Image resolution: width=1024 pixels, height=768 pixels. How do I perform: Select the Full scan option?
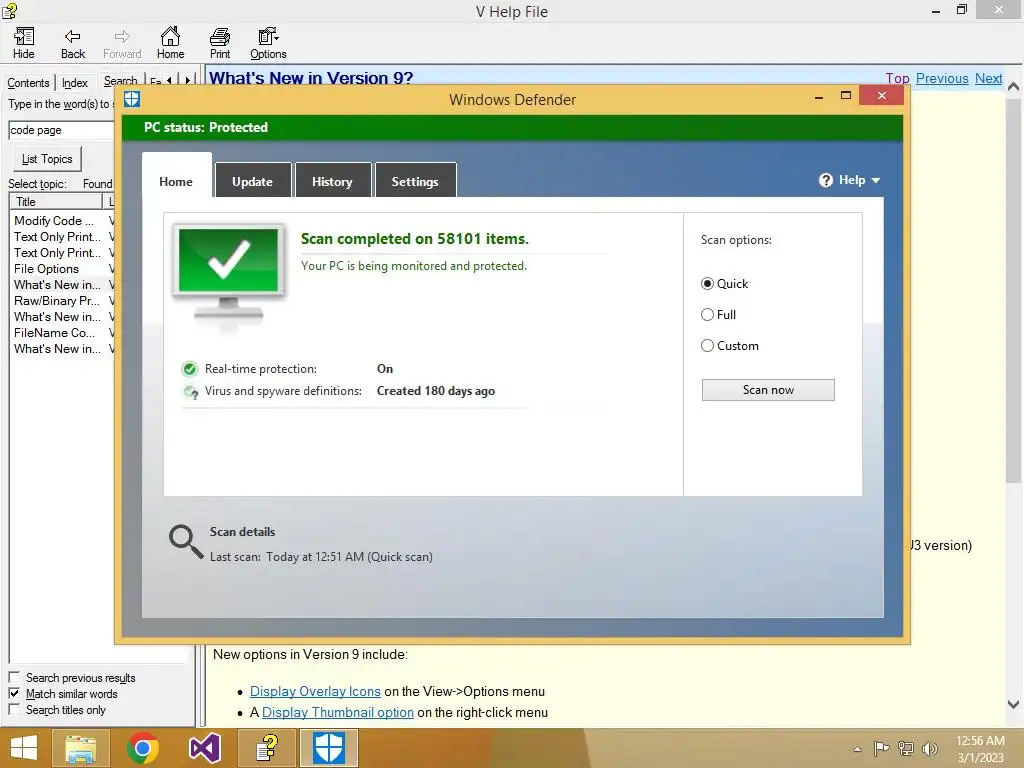(707, 315)
